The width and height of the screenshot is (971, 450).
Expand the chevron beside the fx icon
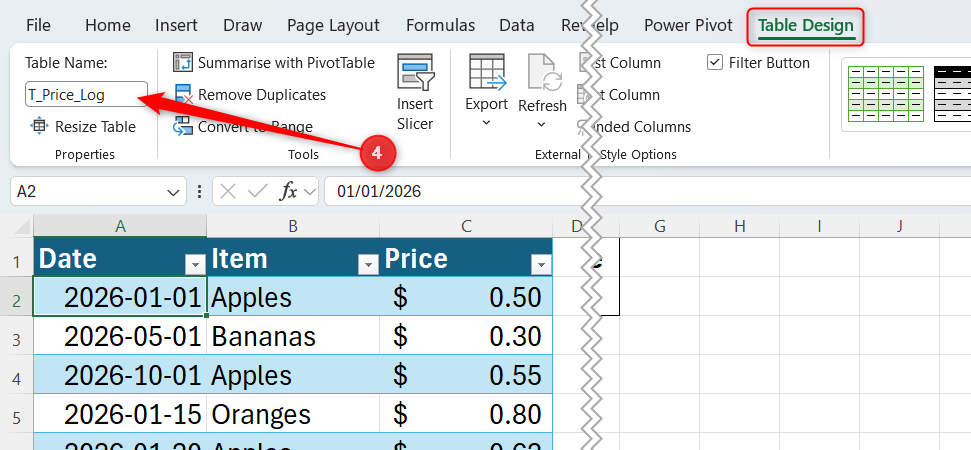(310, 192)
